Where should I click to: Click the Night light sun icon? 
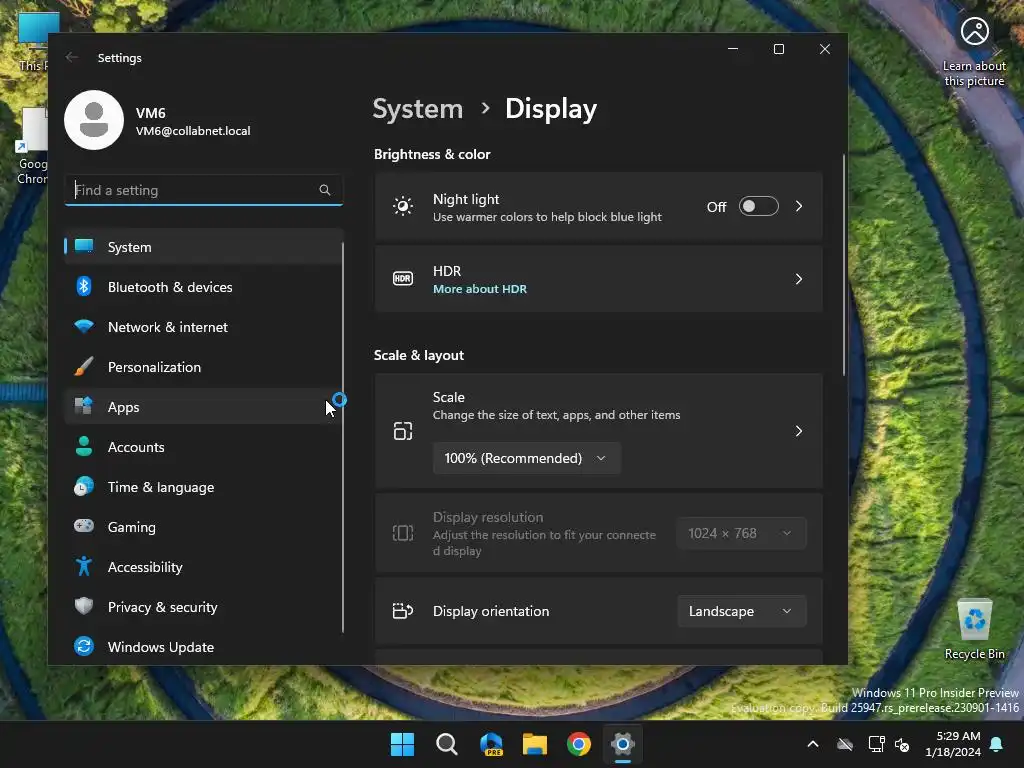click(x=403, y=206)
